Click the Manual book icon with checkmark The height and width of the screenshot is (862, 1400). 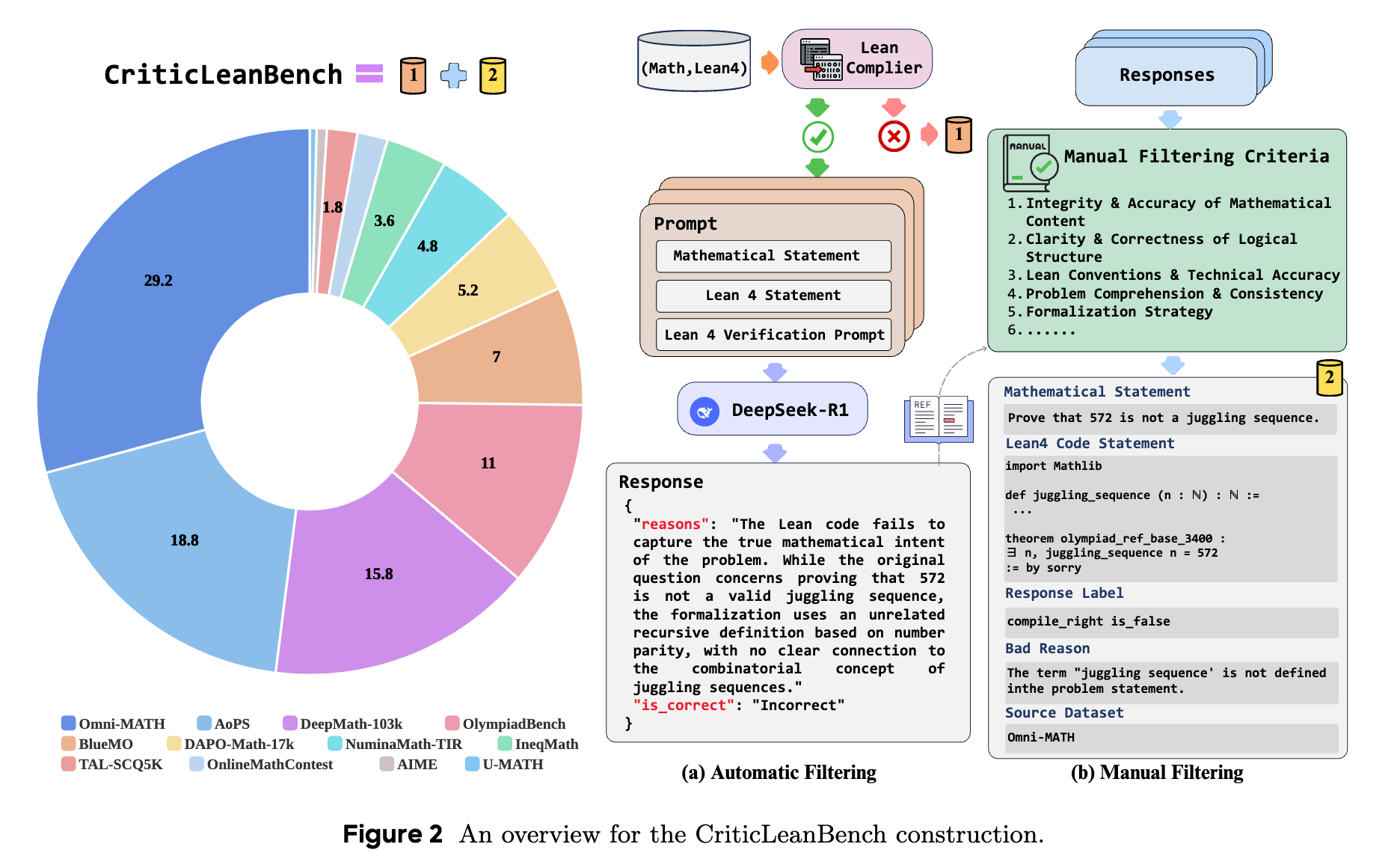click(1029, 162)
